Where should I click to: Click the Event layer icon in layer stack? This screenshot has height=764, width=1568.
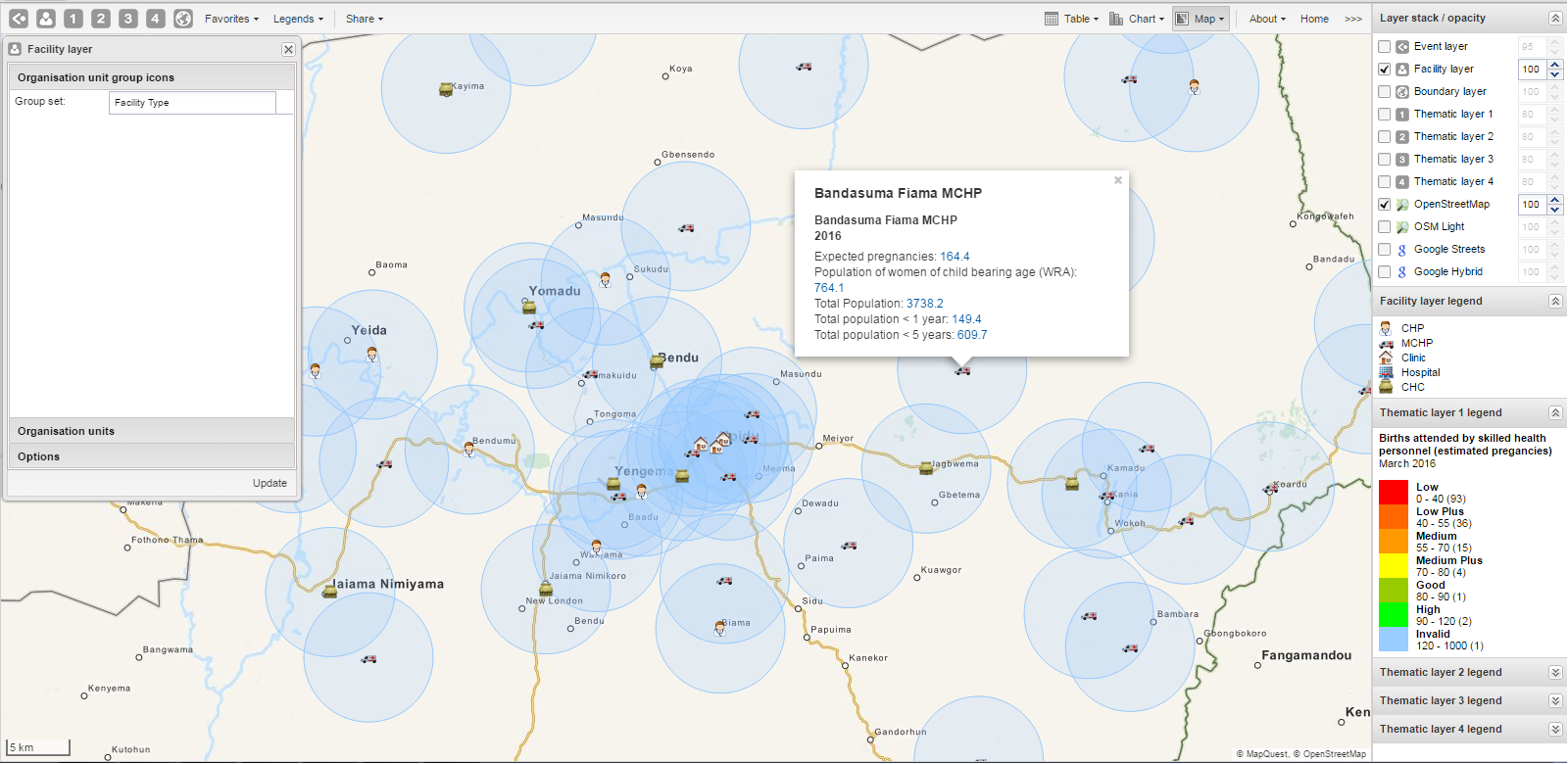(1402, 46)
